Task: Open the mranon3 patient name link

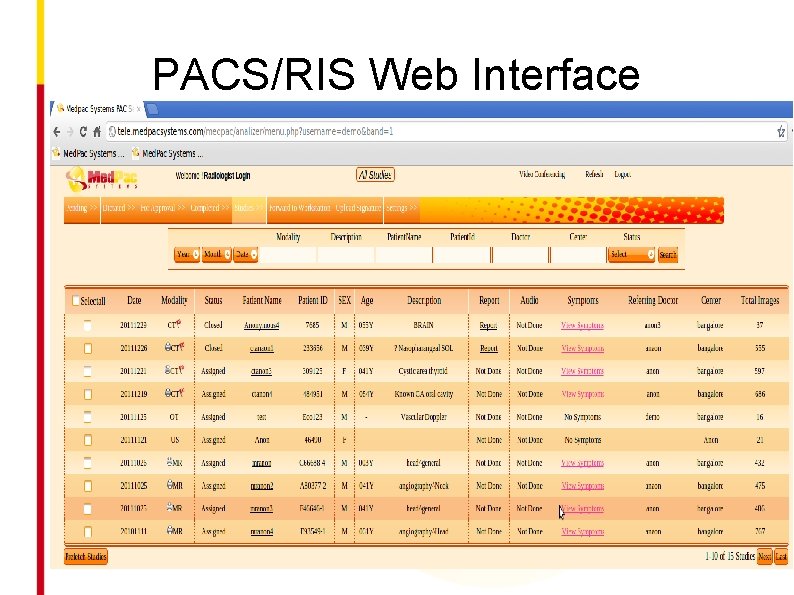Action: pyautogui.click(x=261, y=508)
